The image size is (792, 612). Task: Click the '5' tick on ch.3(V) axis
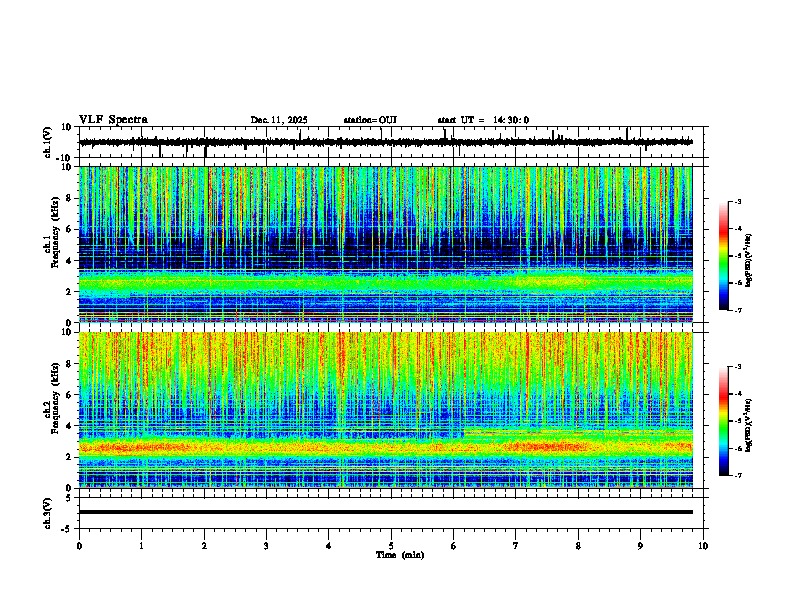point(69,498)
